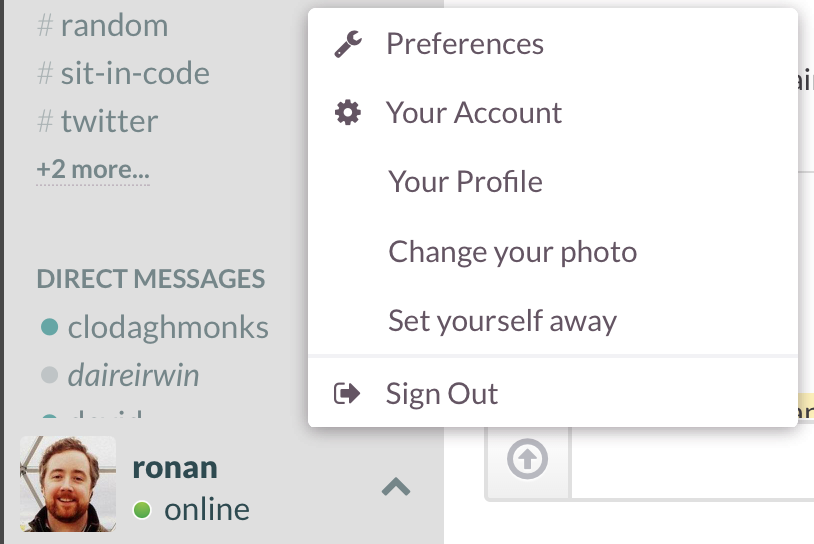Image resolution: width=814 pixels, height=544 pixels.
Task: Select Change your photo
Action: coord(512,251)
